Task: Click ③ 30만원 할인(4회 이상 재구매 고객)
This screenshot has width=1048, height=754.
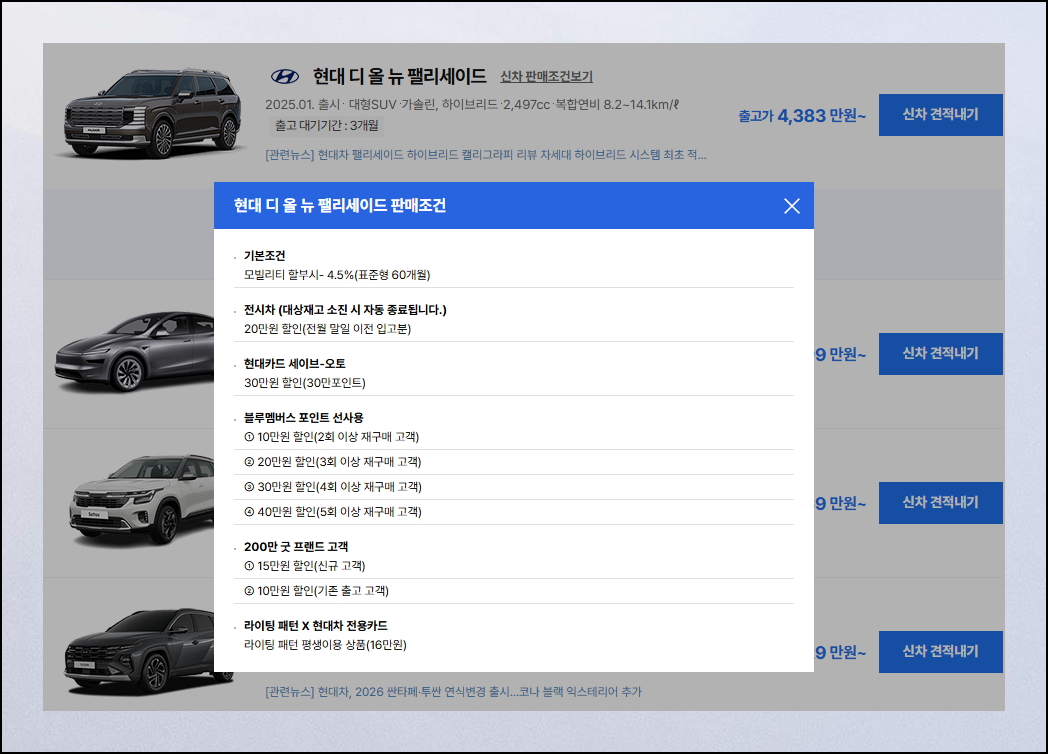Action: [333, 487]
